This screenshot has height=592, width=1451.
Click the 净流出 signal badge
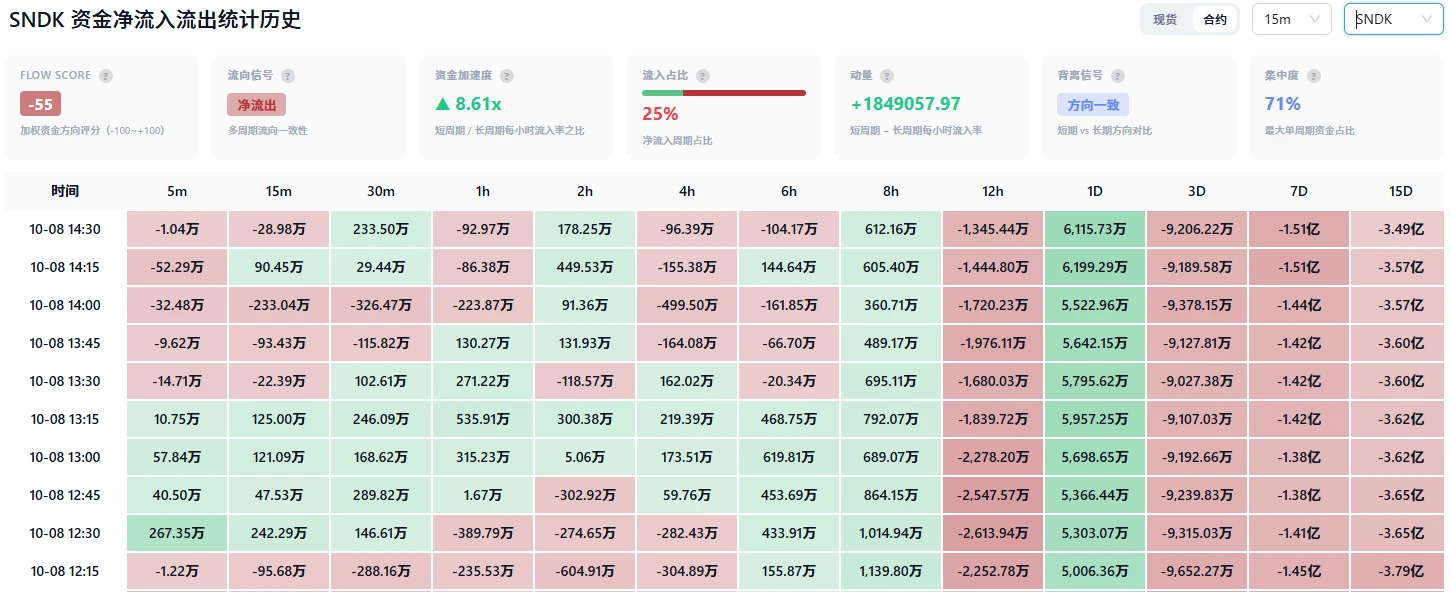coord(257,104)
